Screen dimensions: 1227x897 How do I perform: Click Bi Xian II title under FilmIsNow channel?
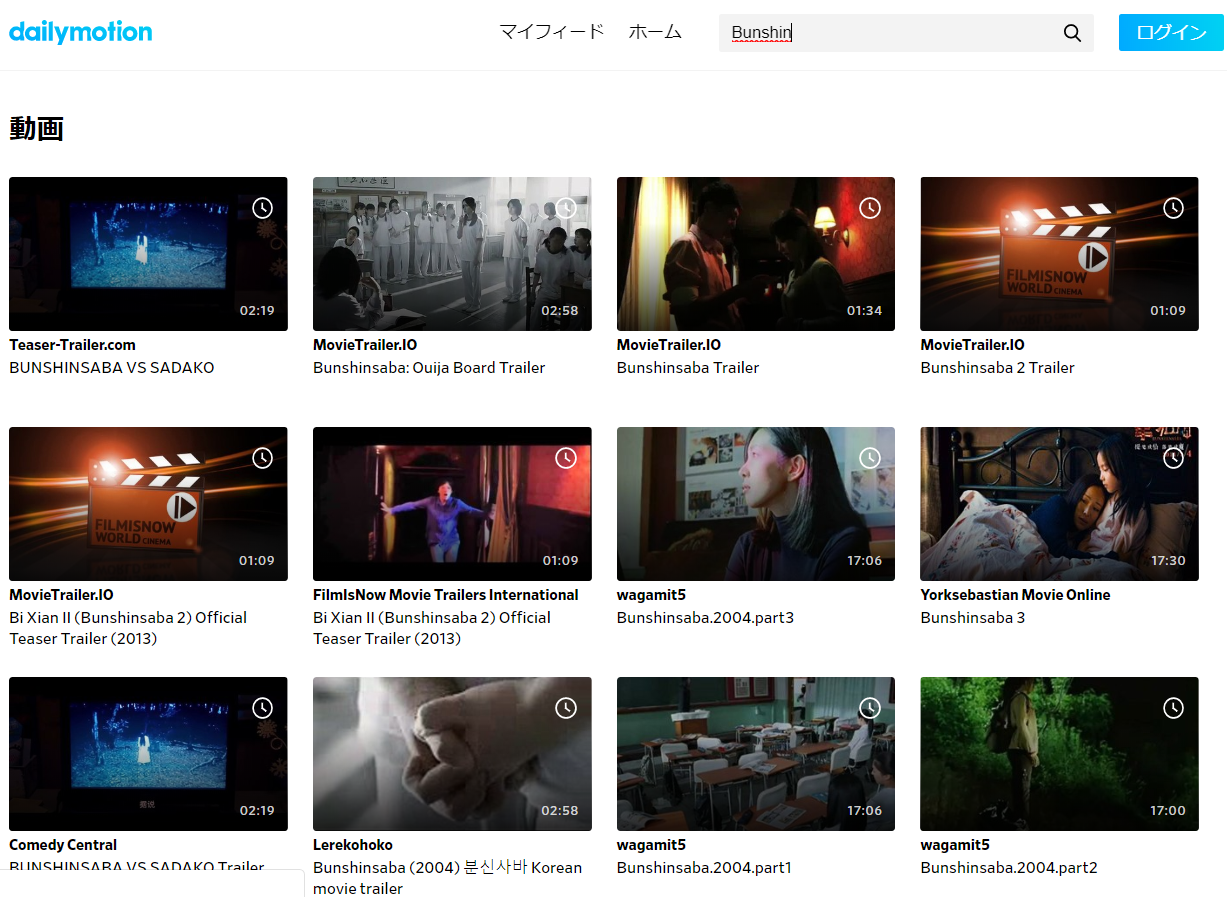(432, 628)
